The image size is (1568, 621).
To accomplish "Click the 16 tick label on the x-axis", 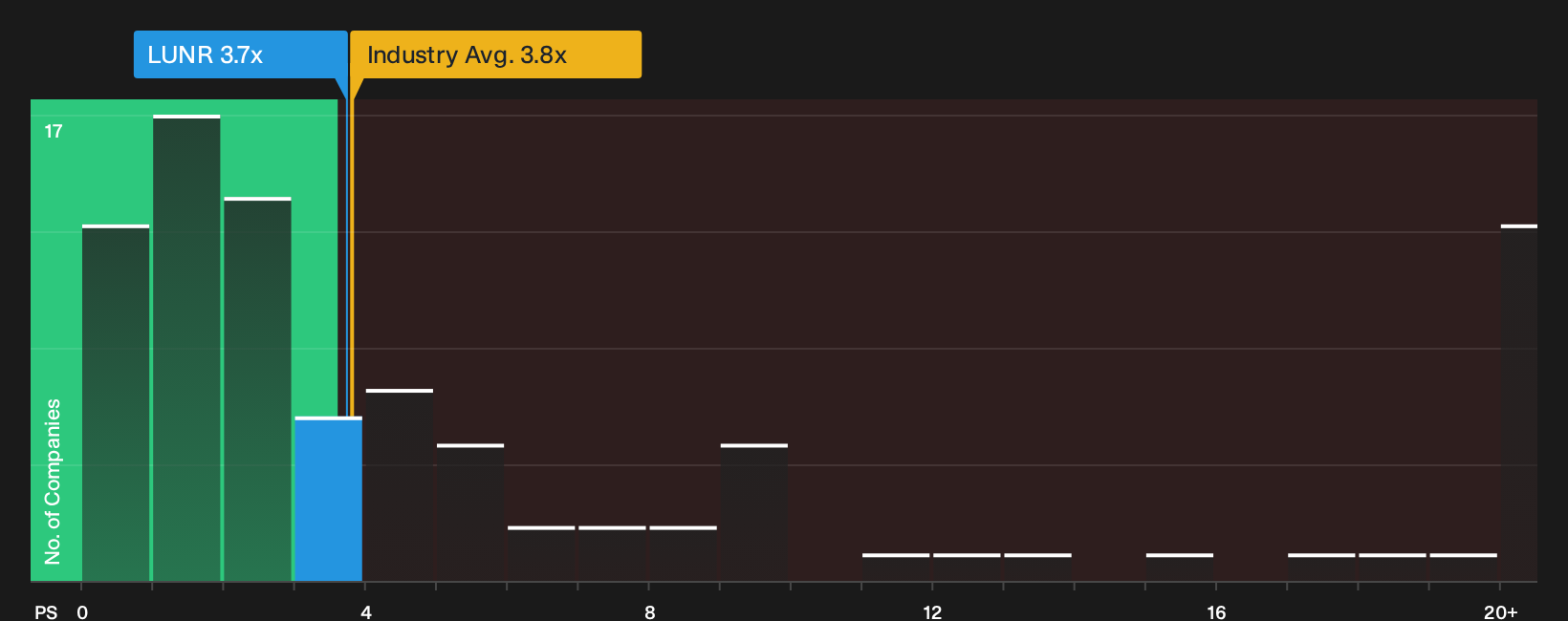I will 1216,612.
